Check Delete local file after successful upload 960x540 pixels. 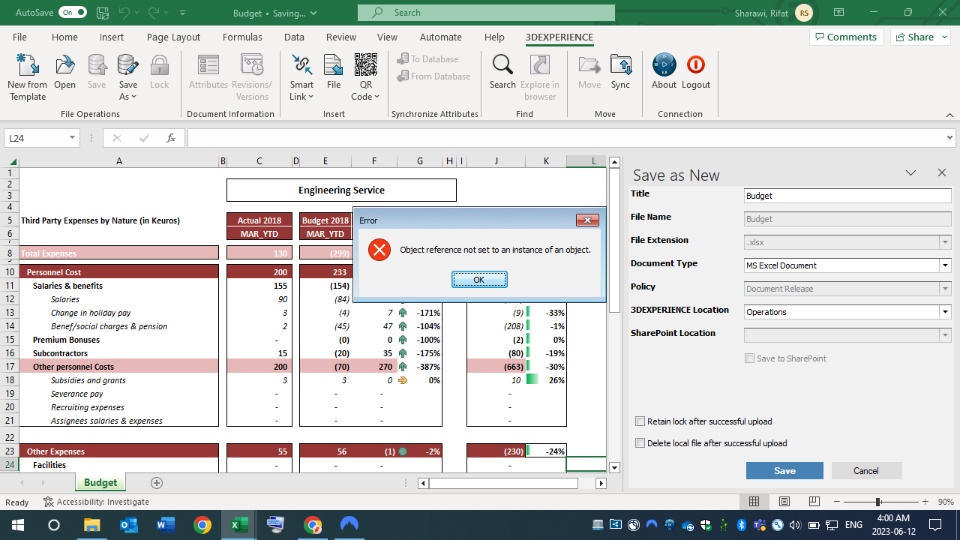pyautogui.click(x=640, y=443)
